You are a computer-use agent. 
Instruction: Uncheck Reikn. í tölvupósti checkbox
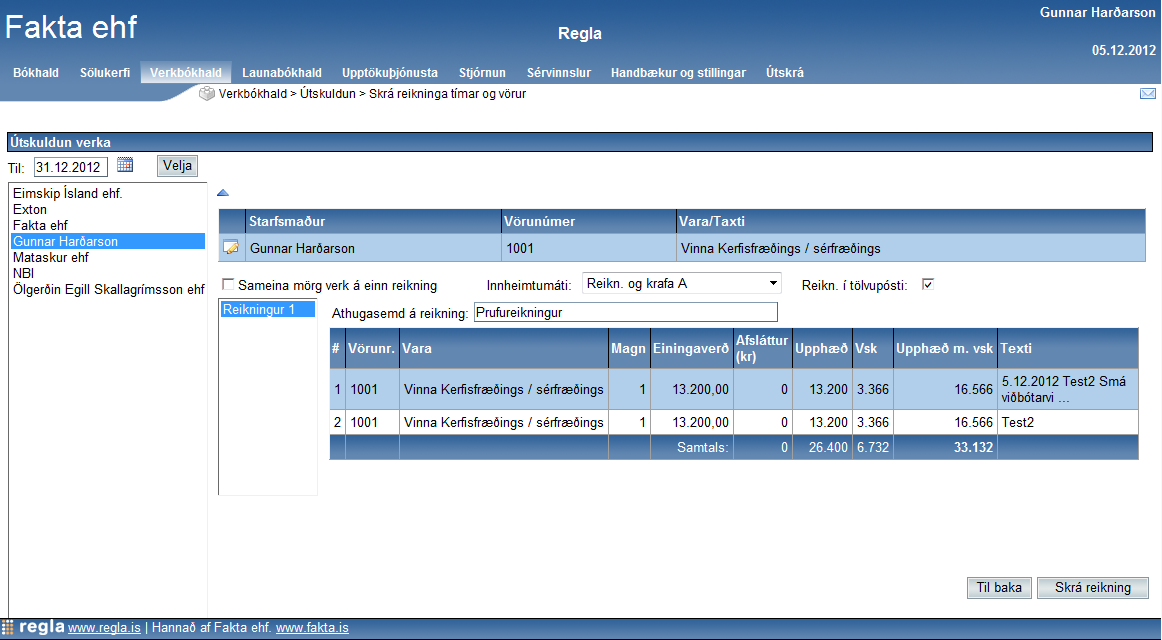927,284
